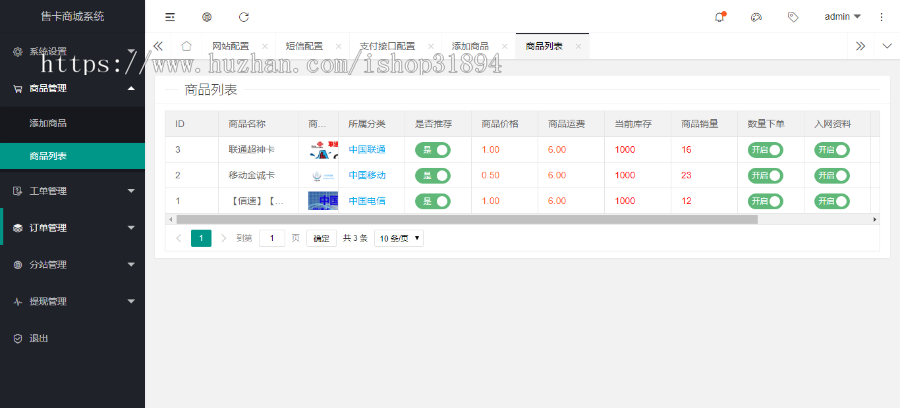Switch to the 网站配置 tab

(x=231, y=46)
